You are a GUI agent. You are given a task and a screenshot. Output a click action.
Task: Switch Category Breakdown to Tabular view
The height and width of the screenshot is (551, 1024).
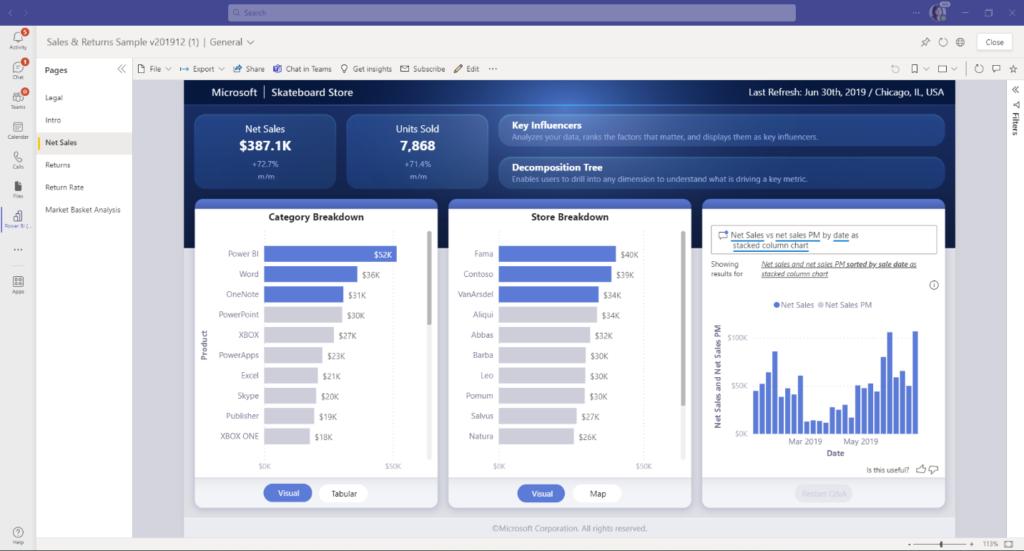point(344,494)
